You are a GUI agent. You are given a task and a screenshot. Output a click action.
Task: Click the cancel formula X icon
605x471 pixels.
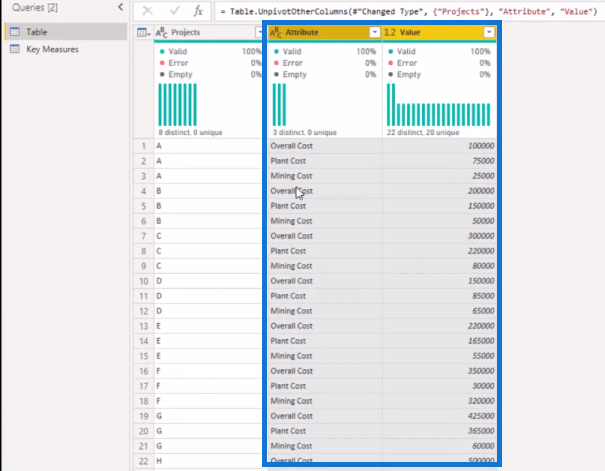147,11
